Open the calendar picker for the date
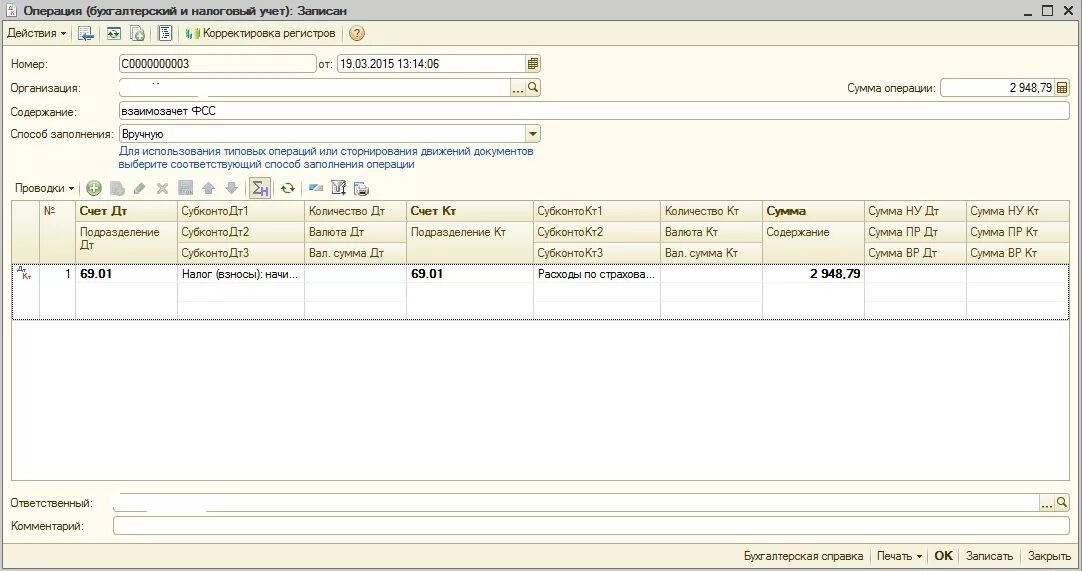The height and width of the screenshot is (571, 1082). 533,64
